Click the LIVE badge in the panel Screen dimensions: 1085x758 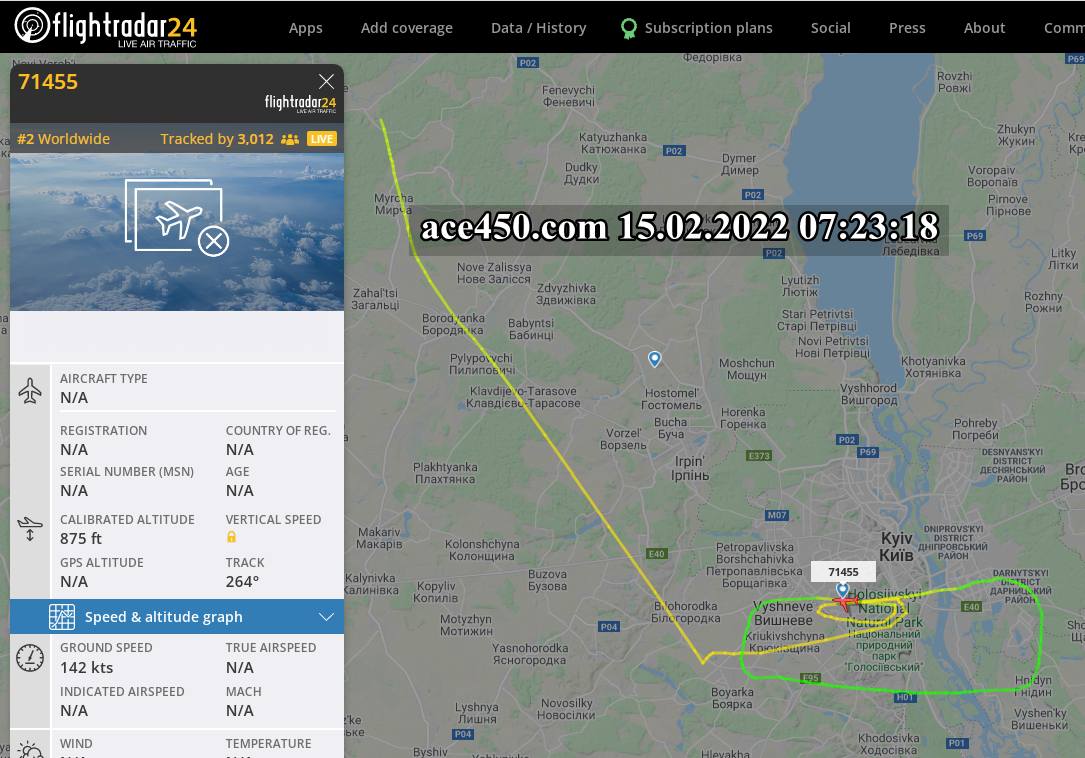click(x=322, y=139)
